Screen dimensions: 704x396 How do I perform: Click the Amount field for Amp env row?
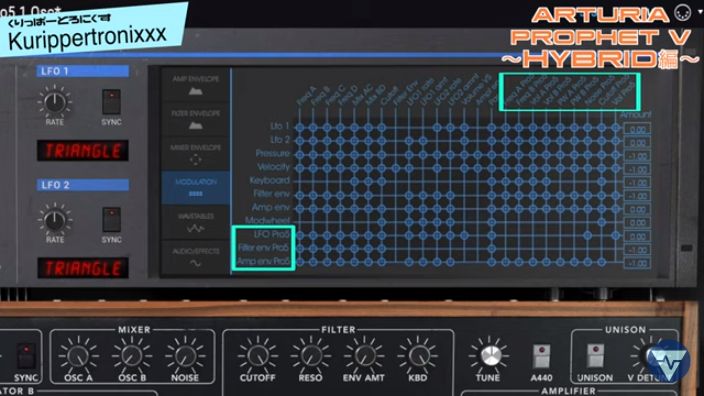pos(637,210)
